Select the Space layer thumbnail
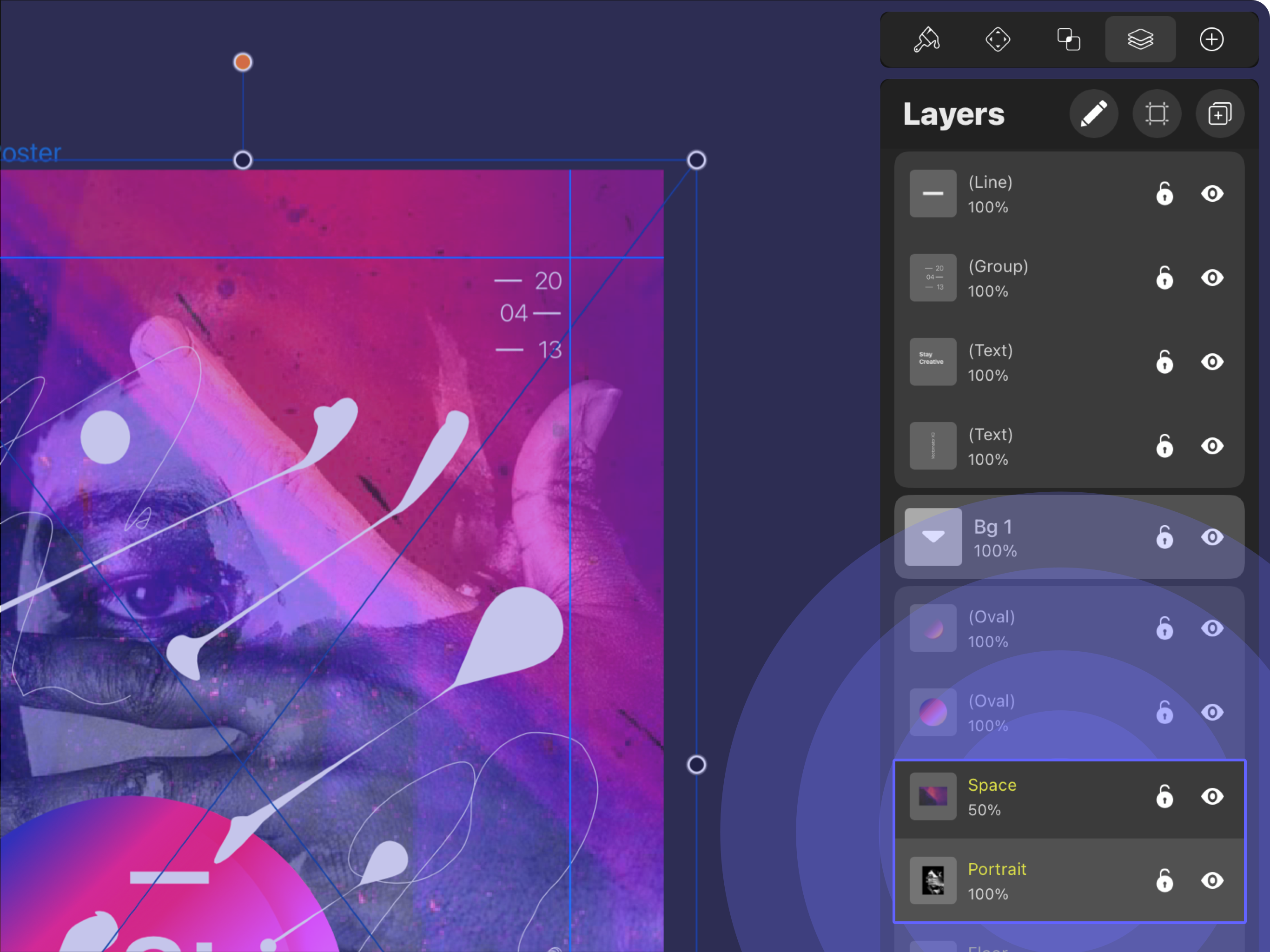Image resolution: width=1270 pixels, height=952 pixels. [x=933, y=796]
